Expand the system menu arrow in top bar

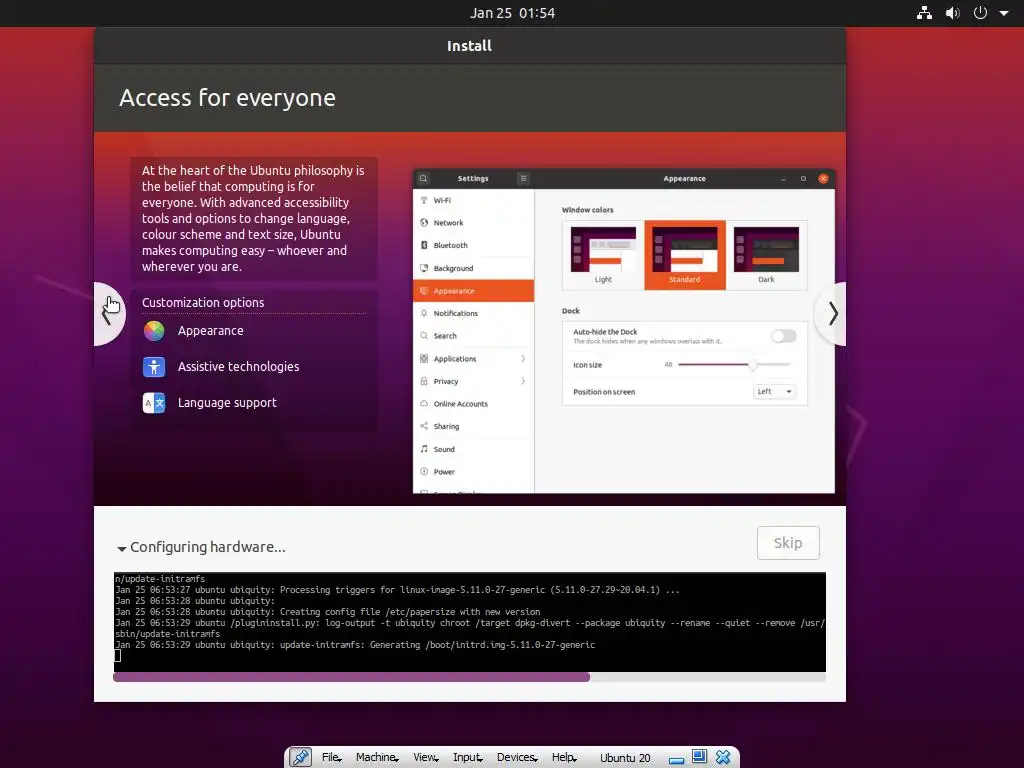pyautogui.click(x=1004, y=13)
